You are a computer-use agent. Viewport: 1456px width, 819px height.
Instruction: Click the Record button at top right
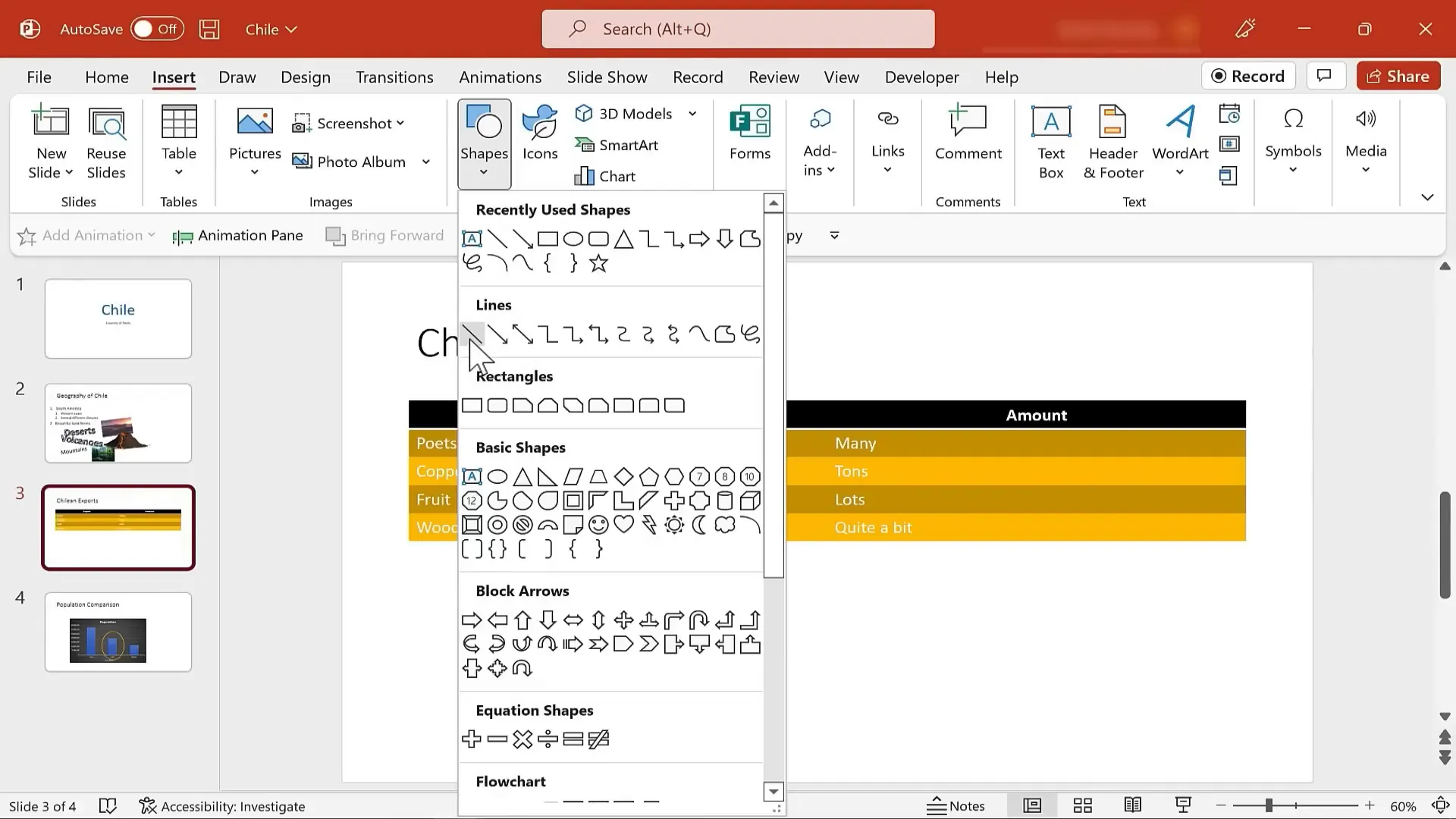point(1248,76)
